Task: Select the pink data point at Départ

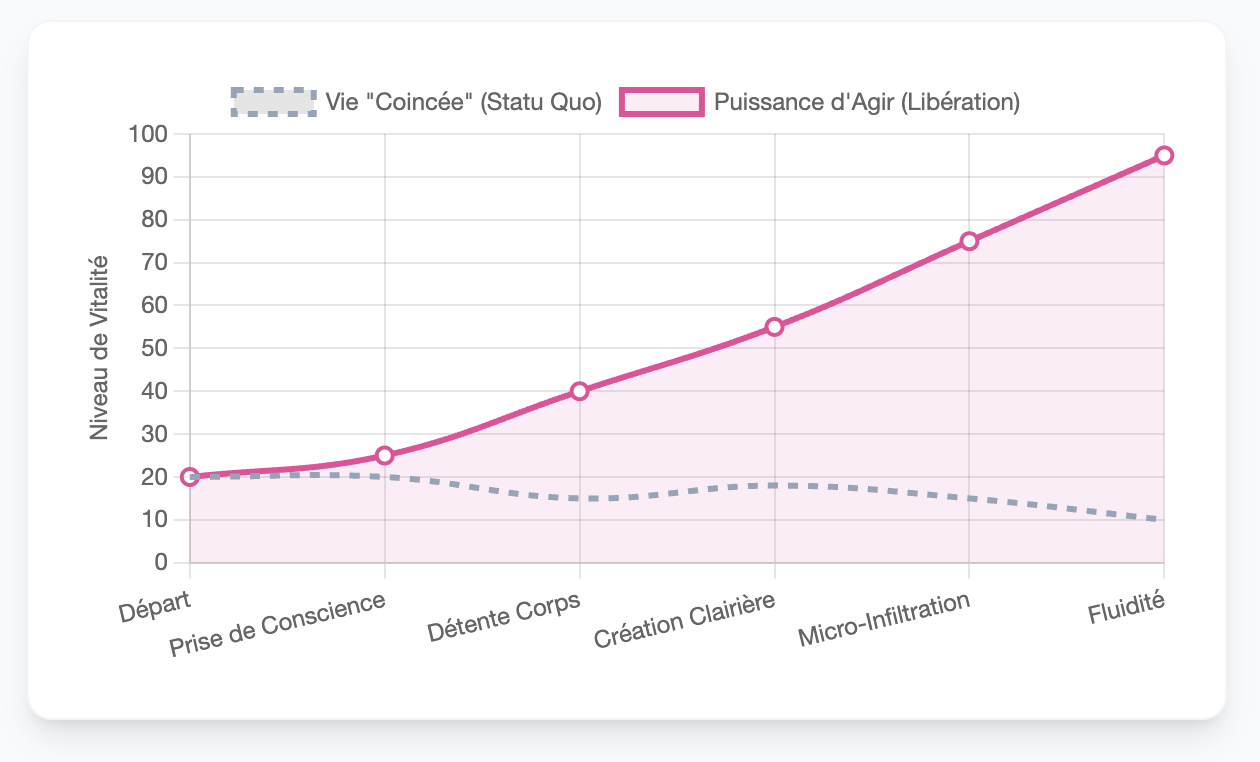Action: tap(190, 477)
